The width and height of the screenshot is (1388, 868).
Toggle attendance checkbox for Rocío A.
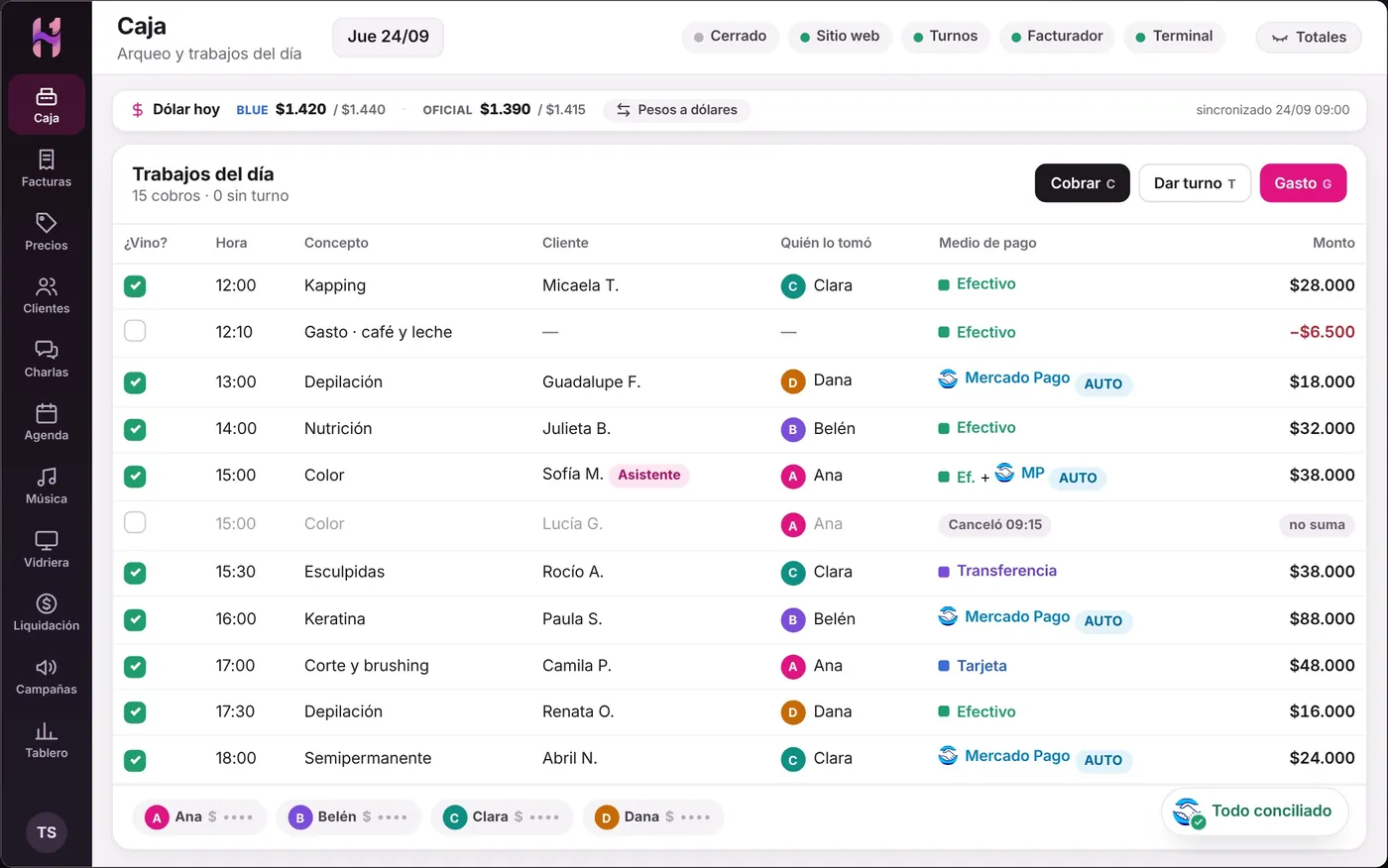(135, 573)
